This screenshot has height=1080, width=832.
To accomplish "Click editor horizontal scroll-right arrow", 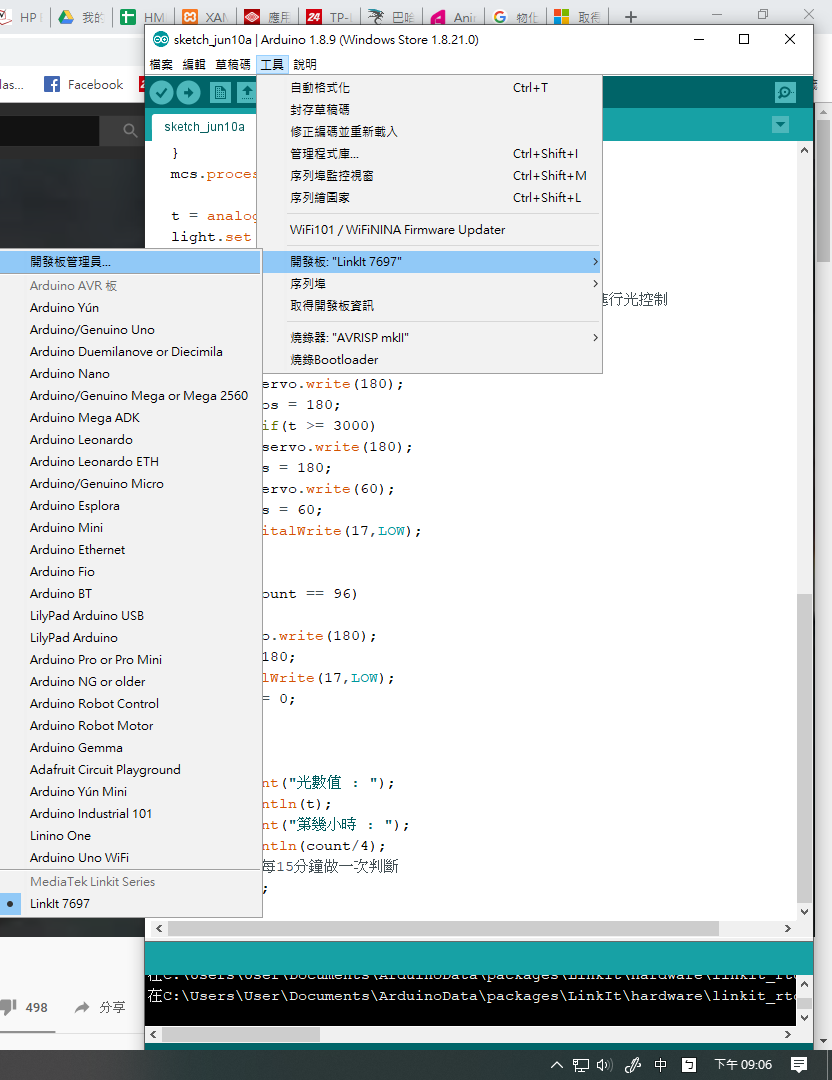I will 788,928.
